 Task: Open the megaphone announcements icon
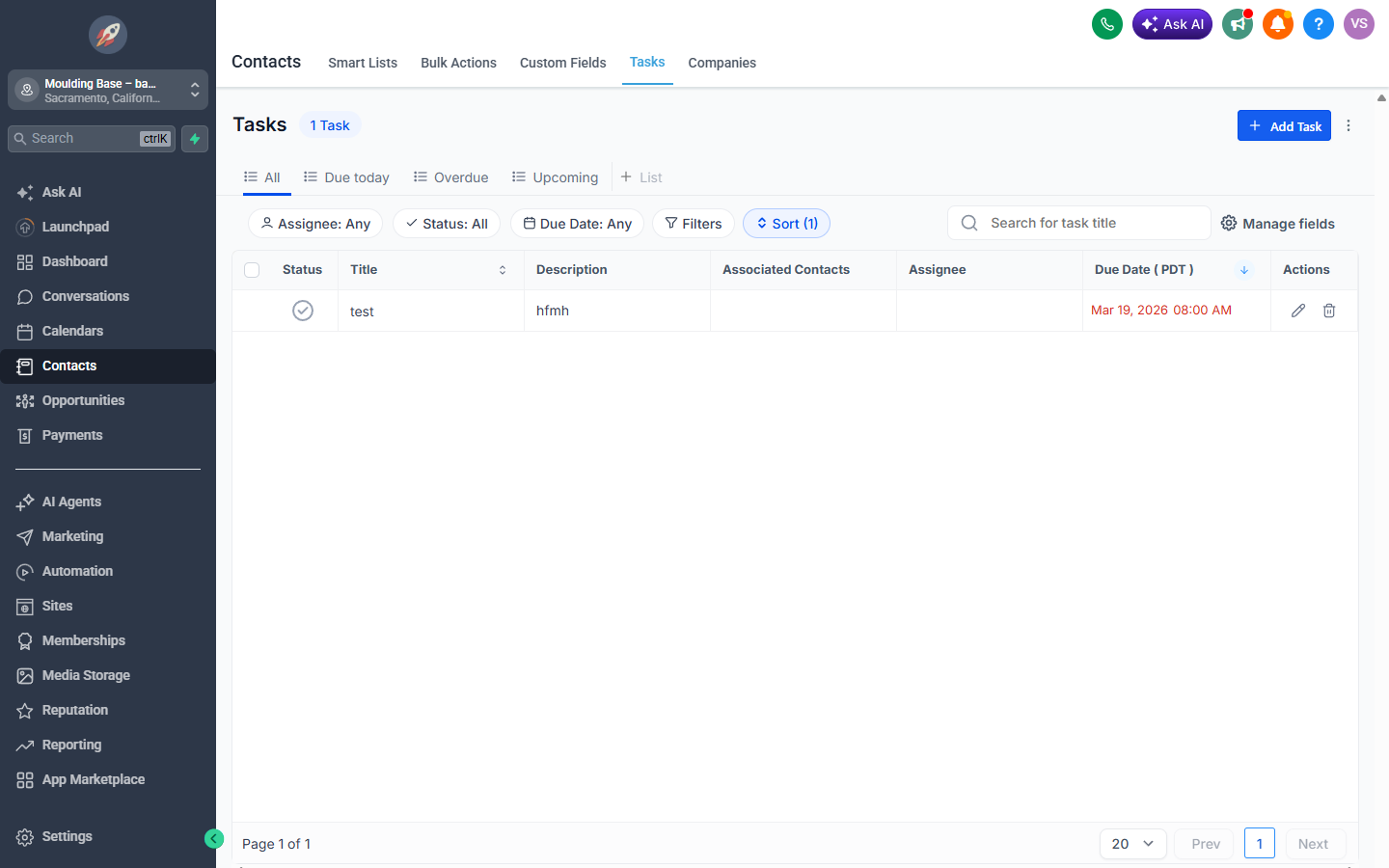click(x=1238, y=24)
